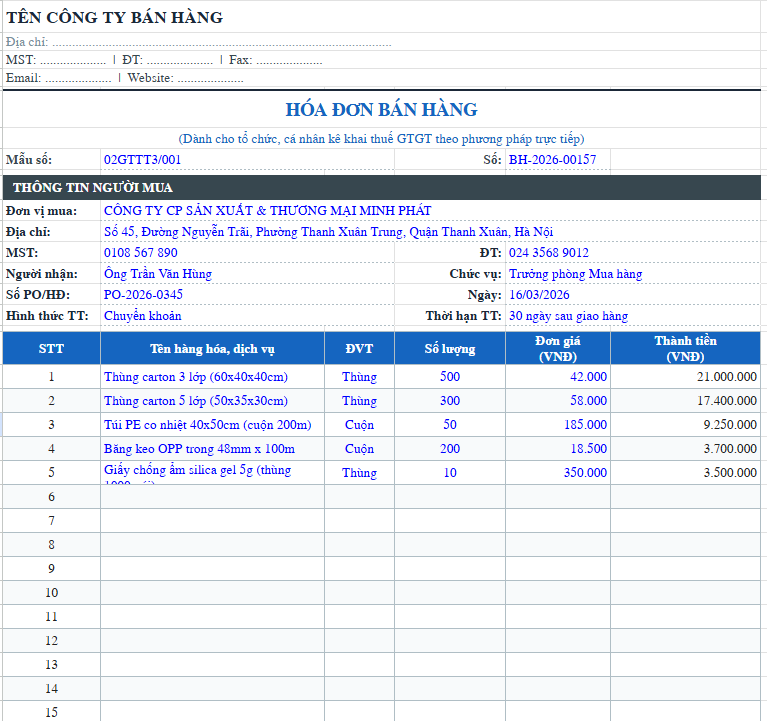Click payment method cell Chuyển khoản
The image size is (767, 721).
tap(143, 316)
